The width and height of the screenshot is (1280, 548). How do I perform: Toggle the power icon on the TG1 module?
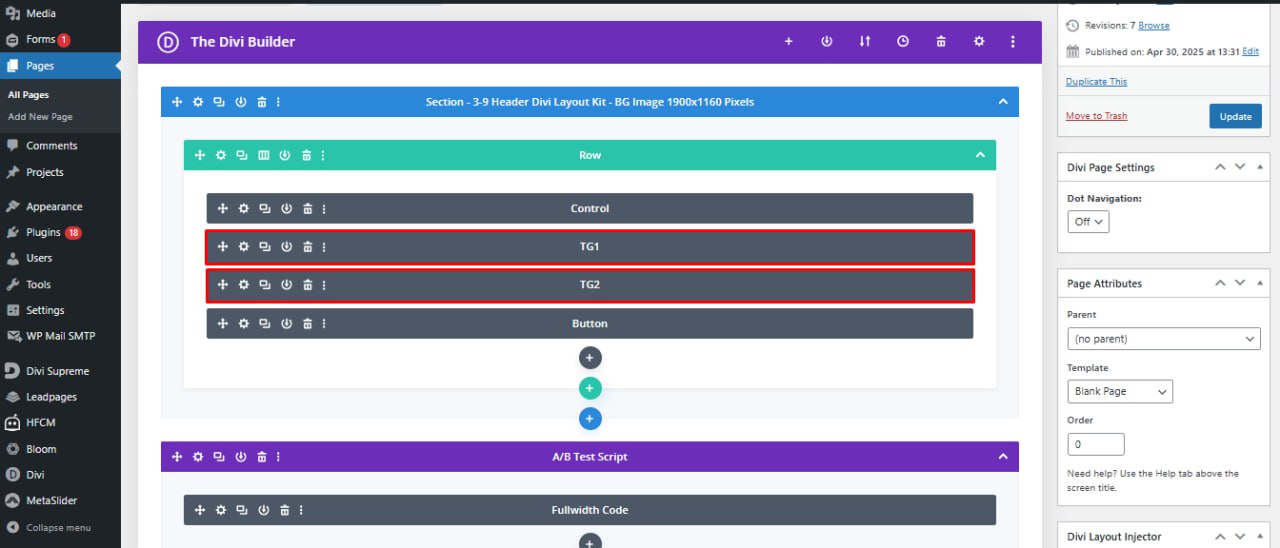pos(286,246)
